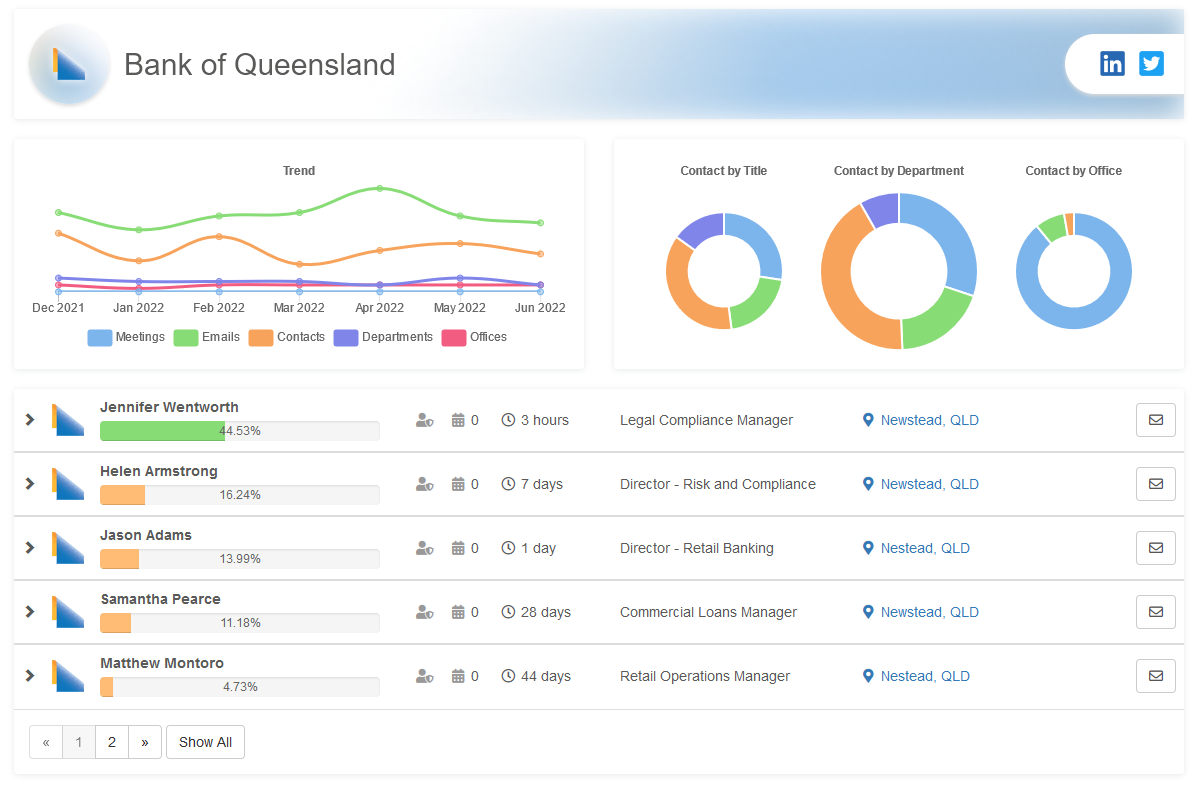The width and height of the screenshot is (1195, 786).
Task: Open Newstead, QLD location for Helen Armstrong
Action: click(921, 484)
